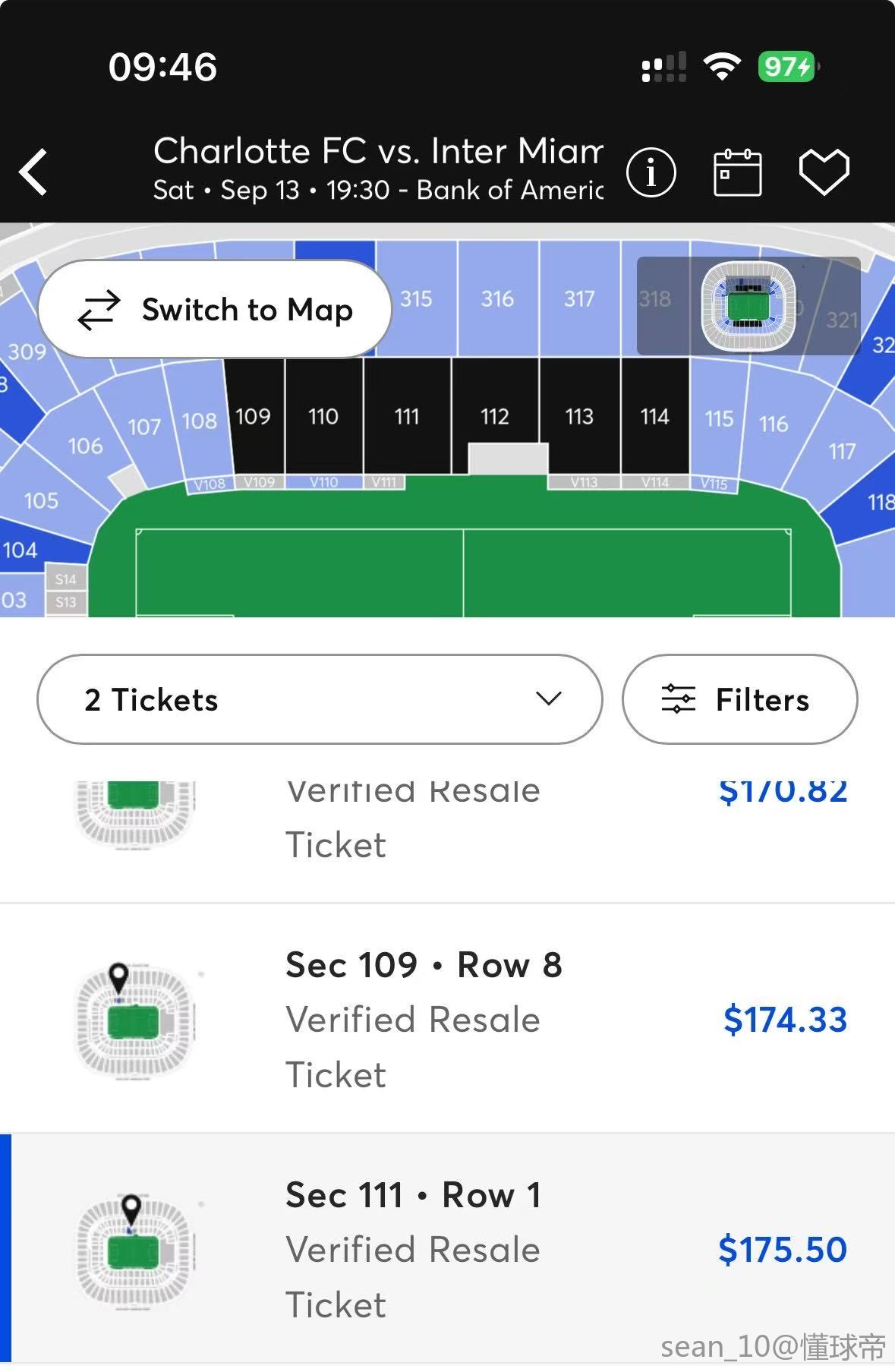Image resolution: width=895 pixels, height=1372 pixels.
Task: Tap the $175.50 price
Action: [x=783, y=1249]
